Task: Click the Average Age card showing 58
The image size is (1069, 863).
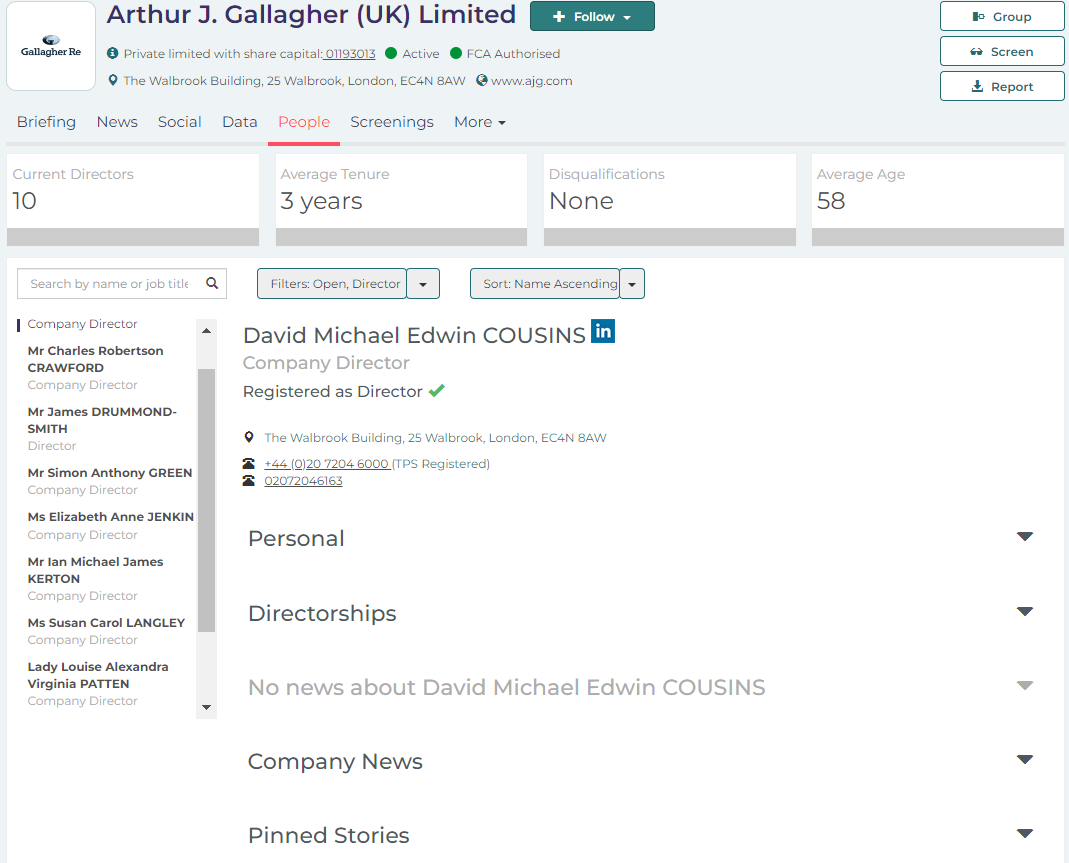Action: tap(937, 199)
